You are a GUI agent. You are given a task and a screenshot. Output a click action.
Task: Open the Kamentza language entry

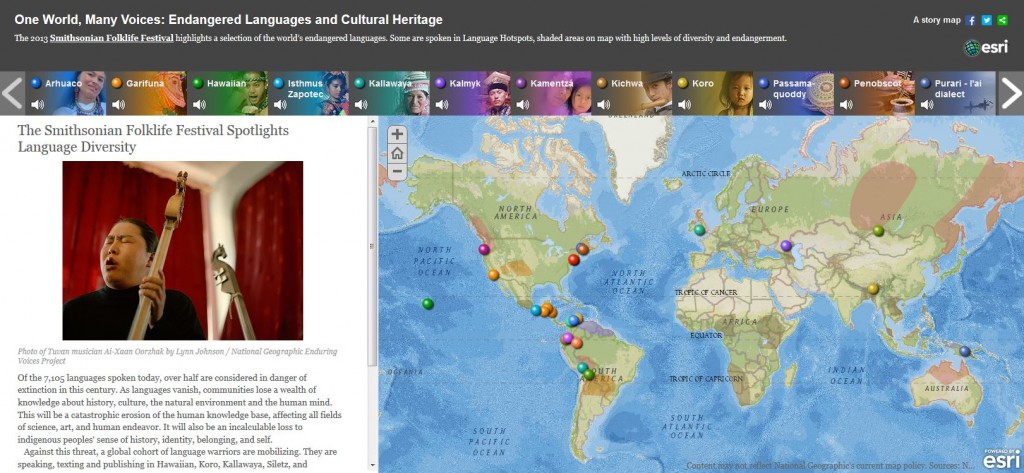[x=551, y=93]
